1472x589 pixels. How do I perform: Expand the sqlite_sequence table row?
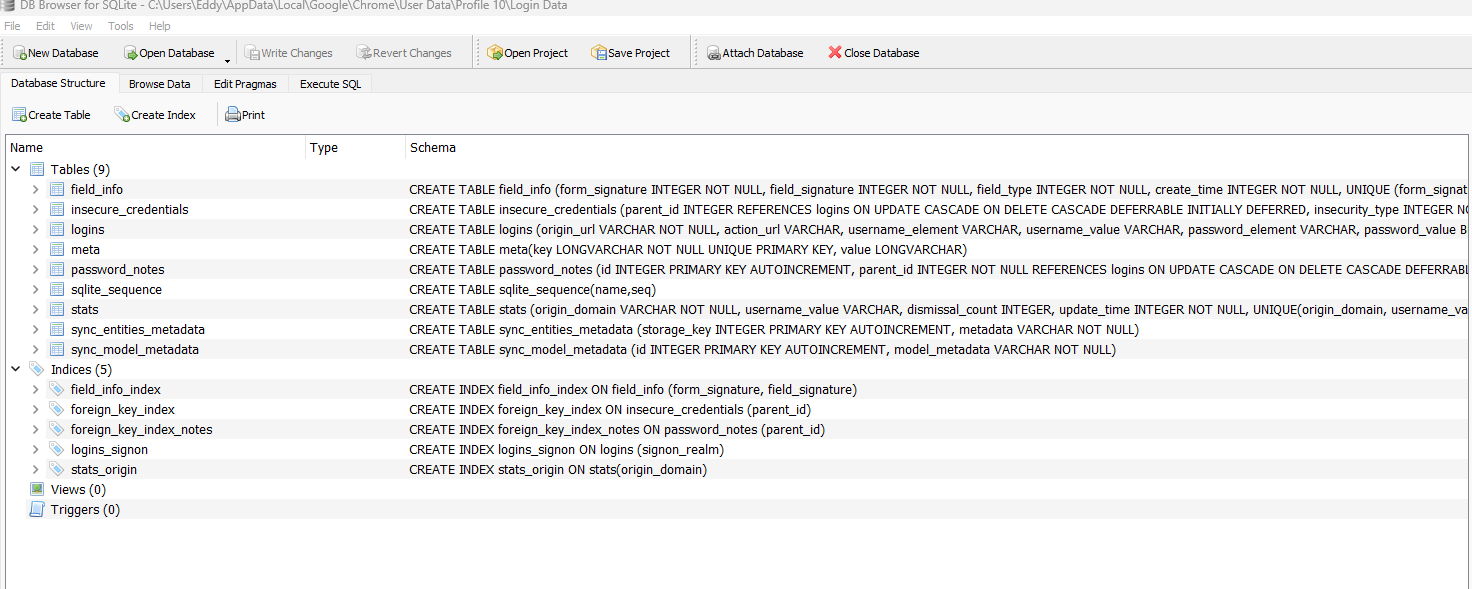coord(35,289)
